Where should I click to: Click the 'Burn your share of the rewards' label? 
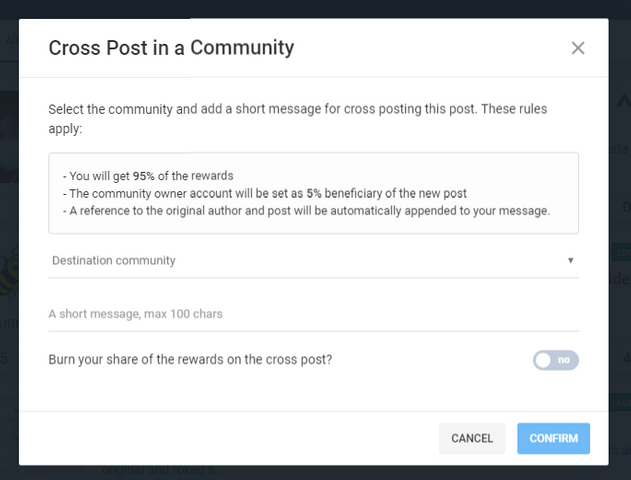tap(190, 360)
